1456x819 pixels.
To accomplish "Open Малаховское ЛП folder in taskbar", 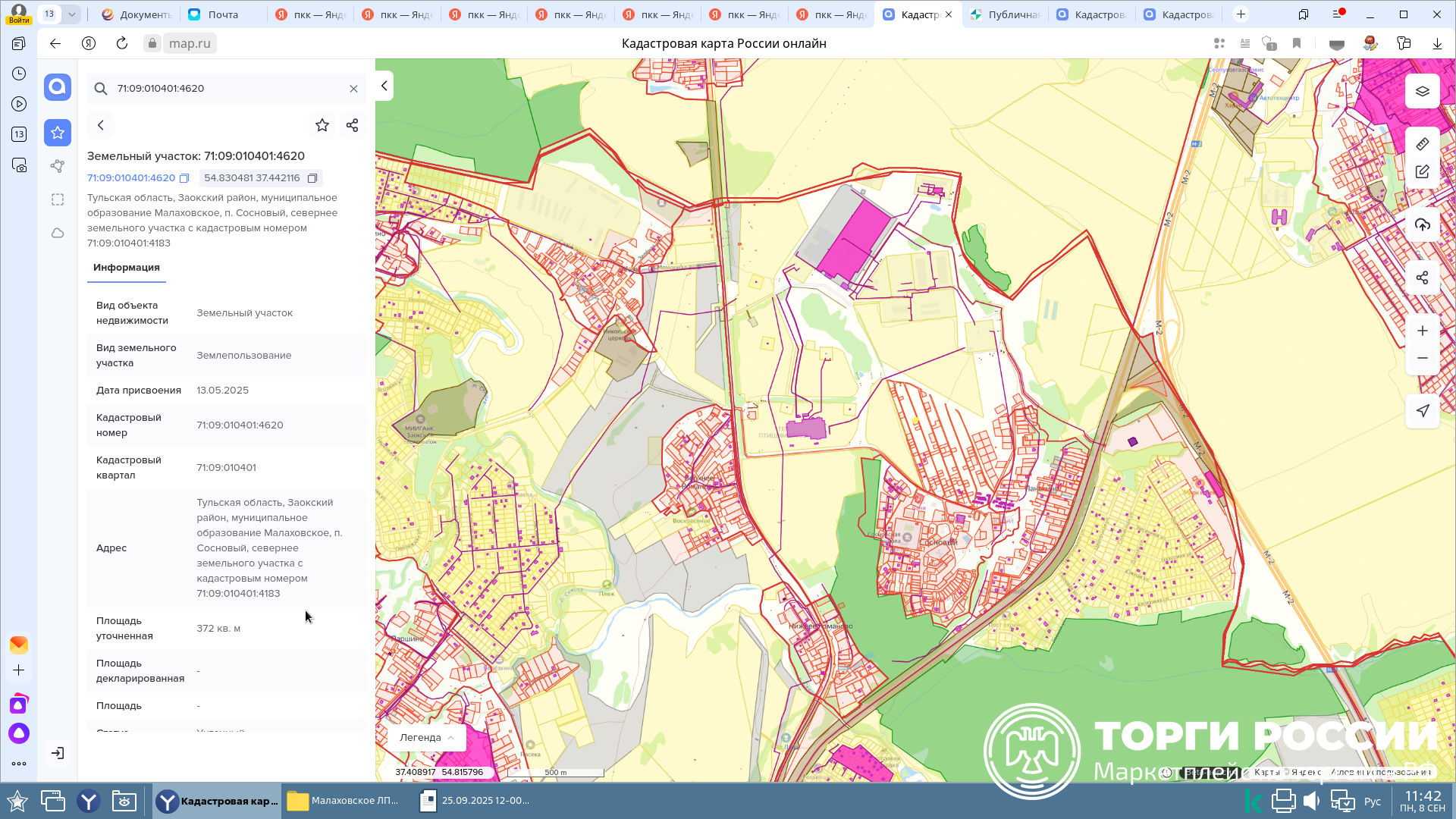I will [345, 801].
